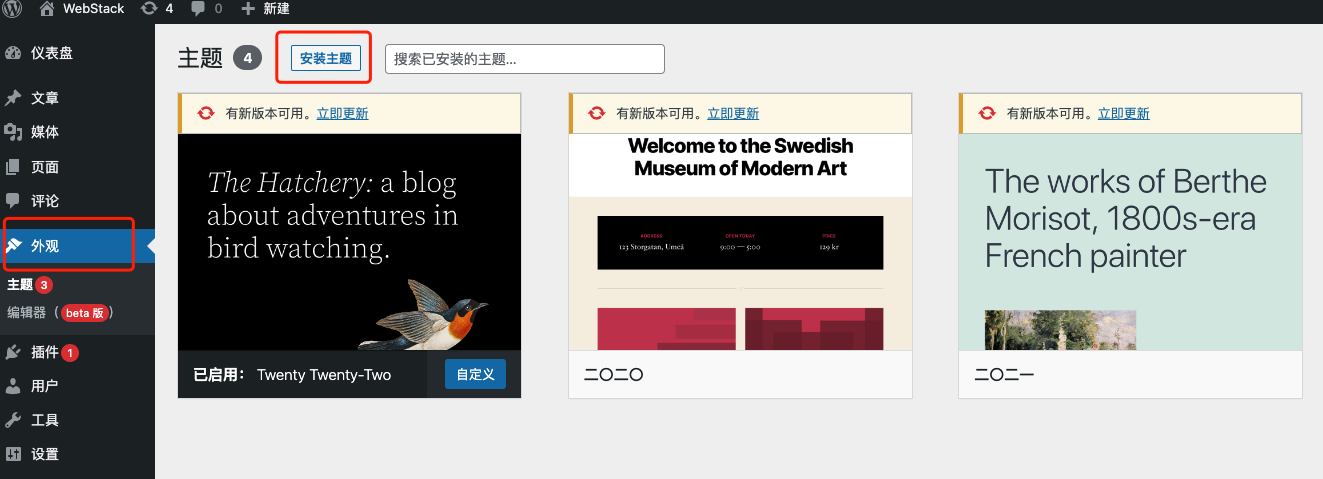Open the updates icon showing 4

pos(149,9)
